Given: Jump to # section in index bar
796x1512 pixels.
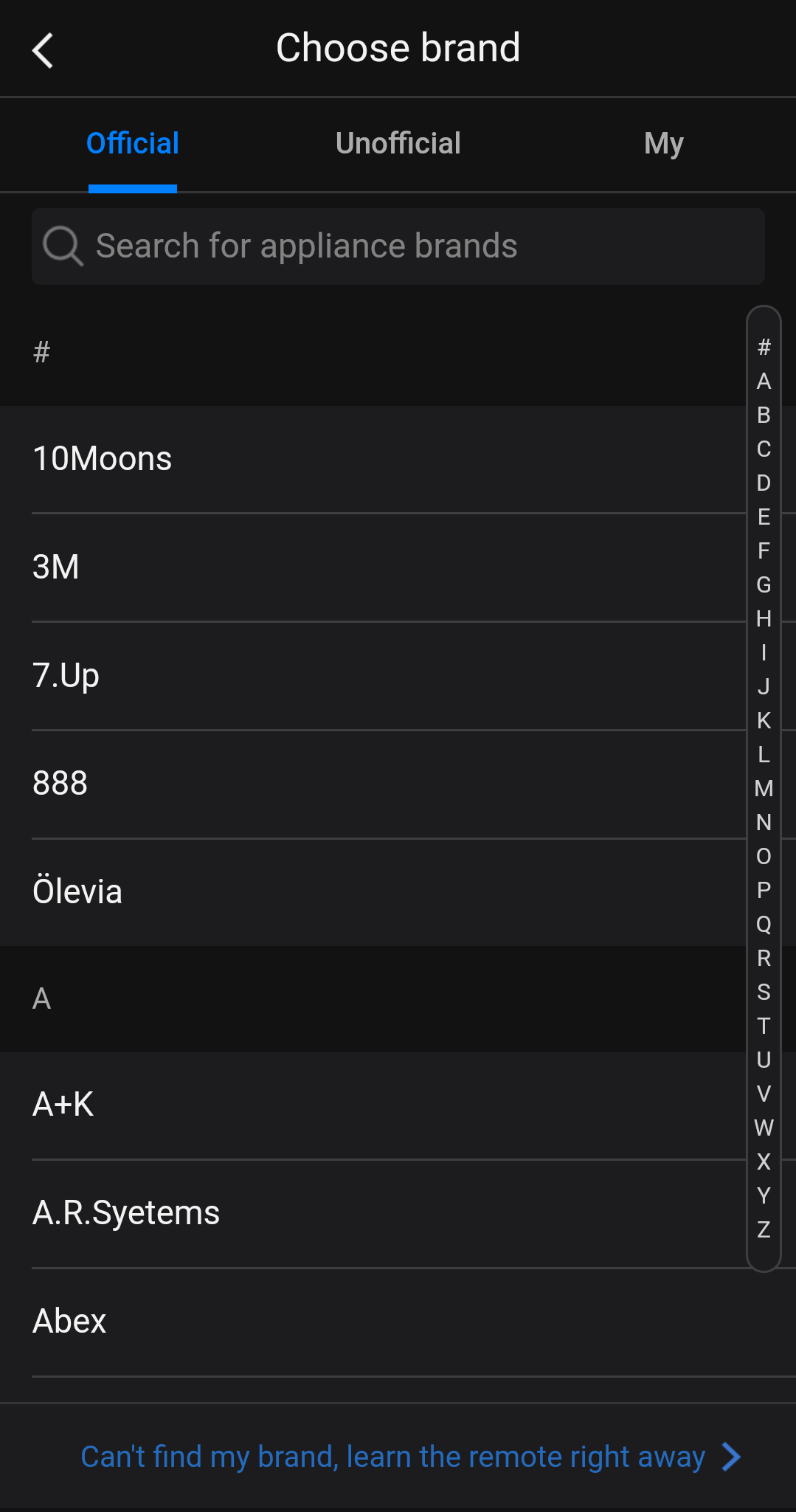Looking at the screenshot, I should coord(764,347).
